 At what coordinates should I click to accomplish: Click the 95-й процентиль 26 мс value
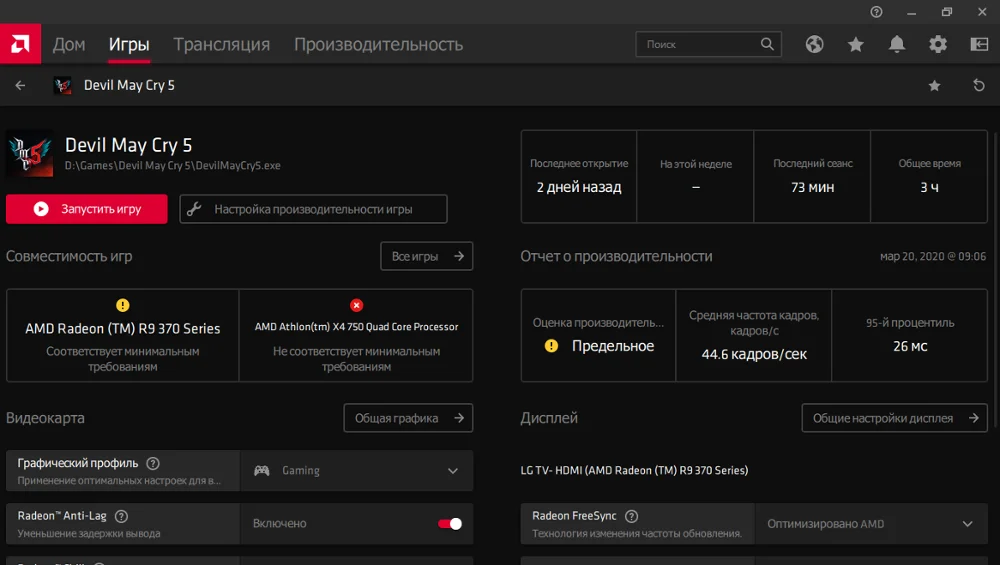pos(910,346)
